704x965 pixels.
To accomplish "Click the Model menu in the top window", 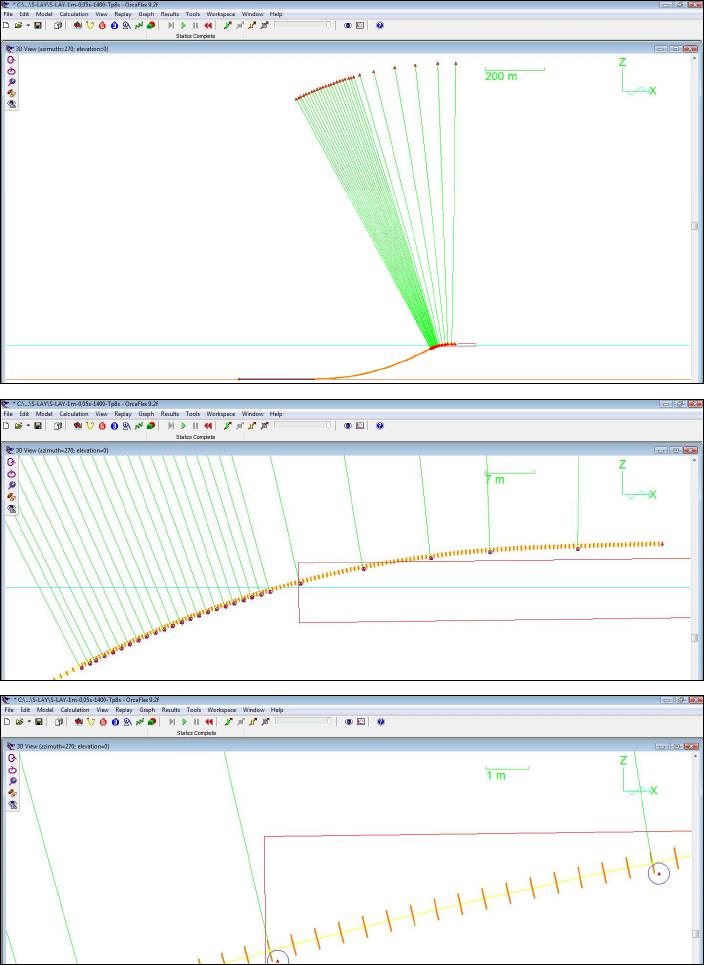I will pos(44,14).
